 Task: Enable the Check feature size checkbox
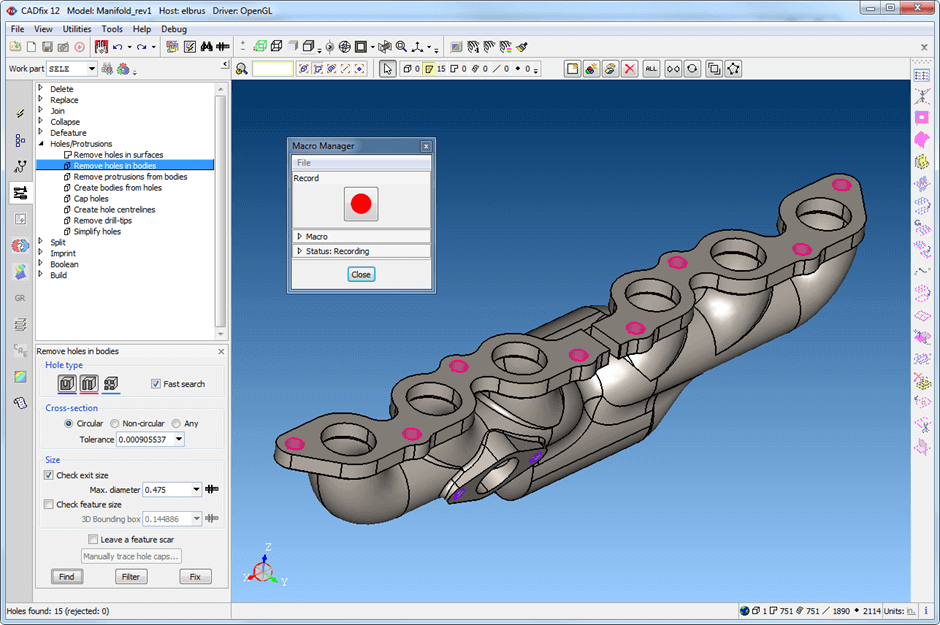click(49, 505)
